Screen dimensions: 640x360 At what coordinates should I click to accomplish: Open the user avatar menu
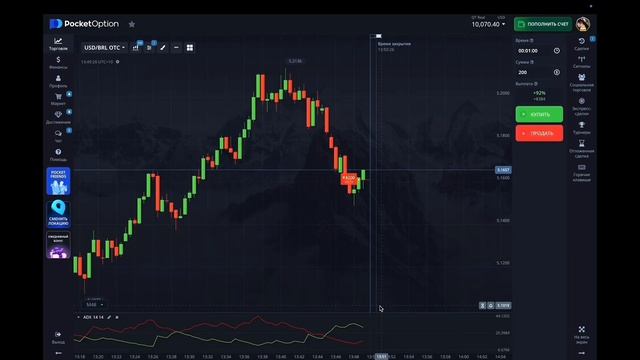(583, 24)
